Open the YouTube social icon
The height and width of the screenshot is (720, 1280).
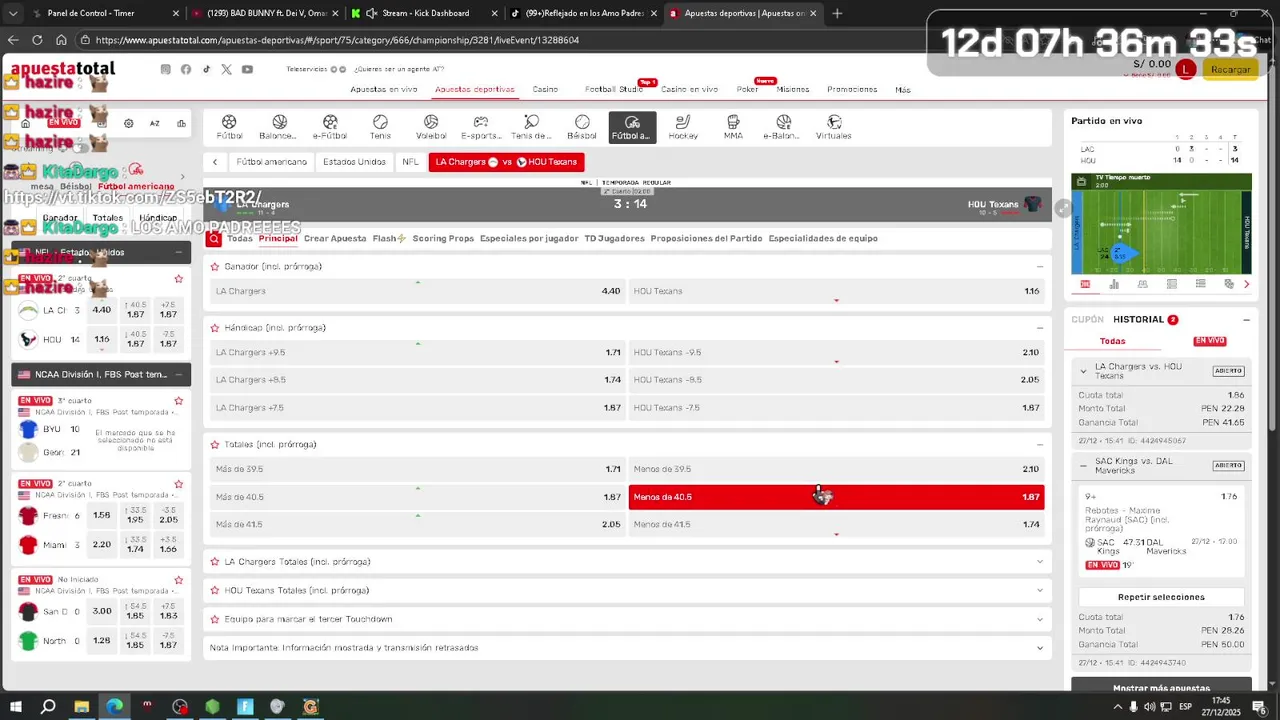247,69
